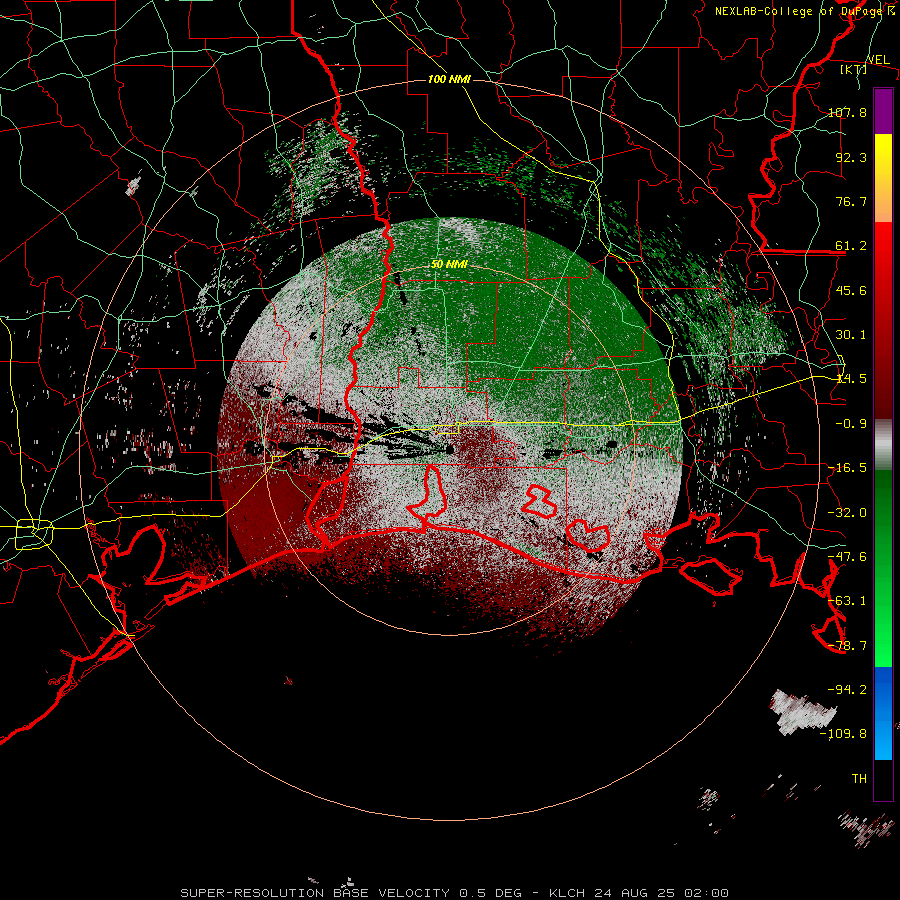Click the -47.6 scale value
This screenshot has height=900, width=900.
click(x=847, y=557)
